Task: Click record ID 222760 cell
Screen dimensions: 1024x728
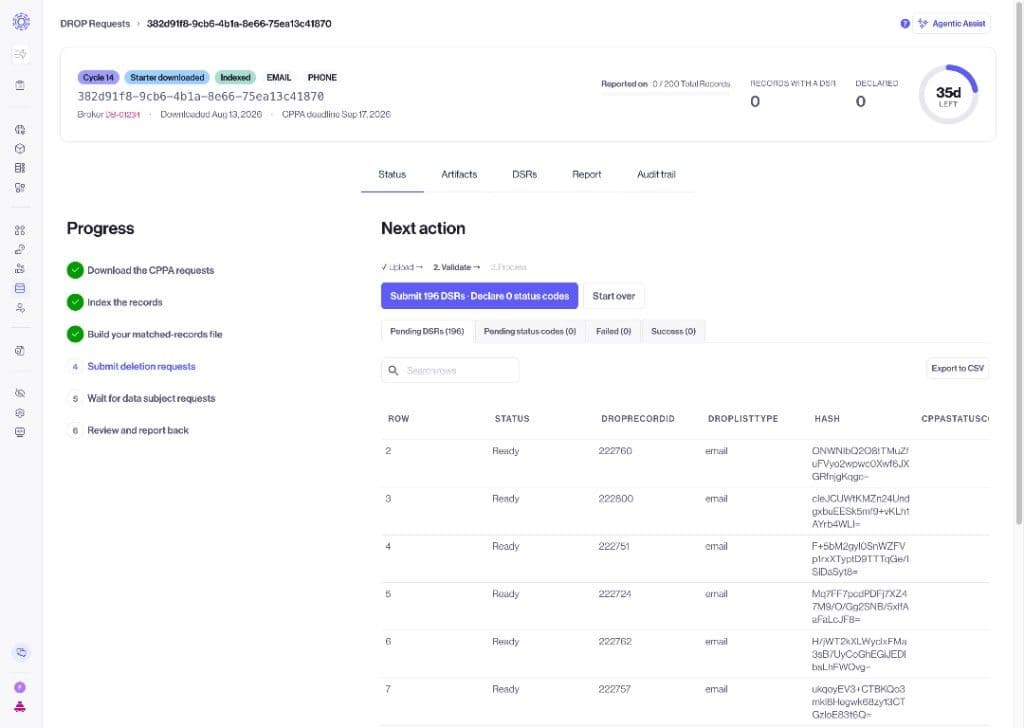Action: pyautogui.click(x=615, y=451)
